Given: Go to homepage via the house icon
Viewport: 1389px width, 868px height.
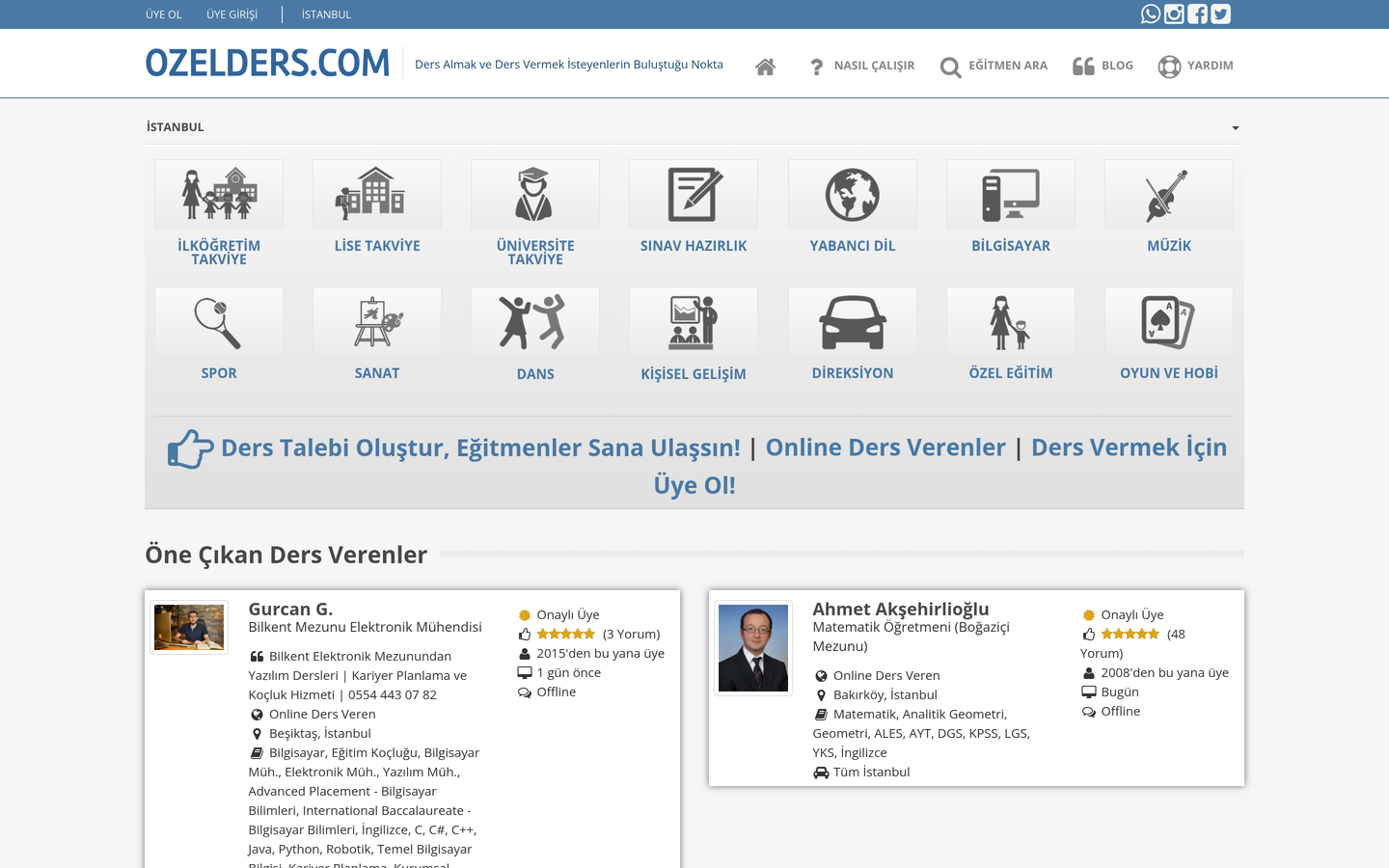Looking at the screenshot, I should (x=765, y=67).
